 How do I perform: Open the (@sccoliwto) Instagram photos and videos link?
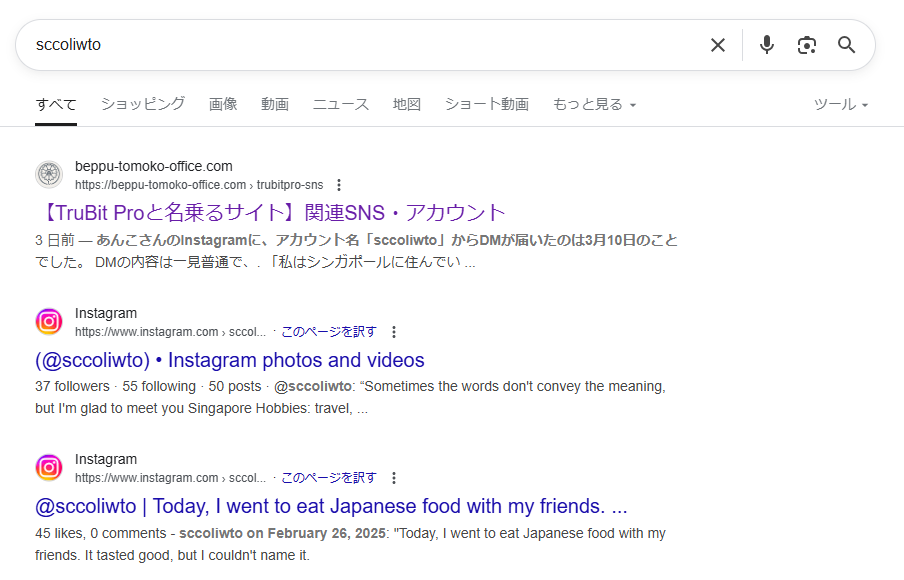tap(229, 360)
